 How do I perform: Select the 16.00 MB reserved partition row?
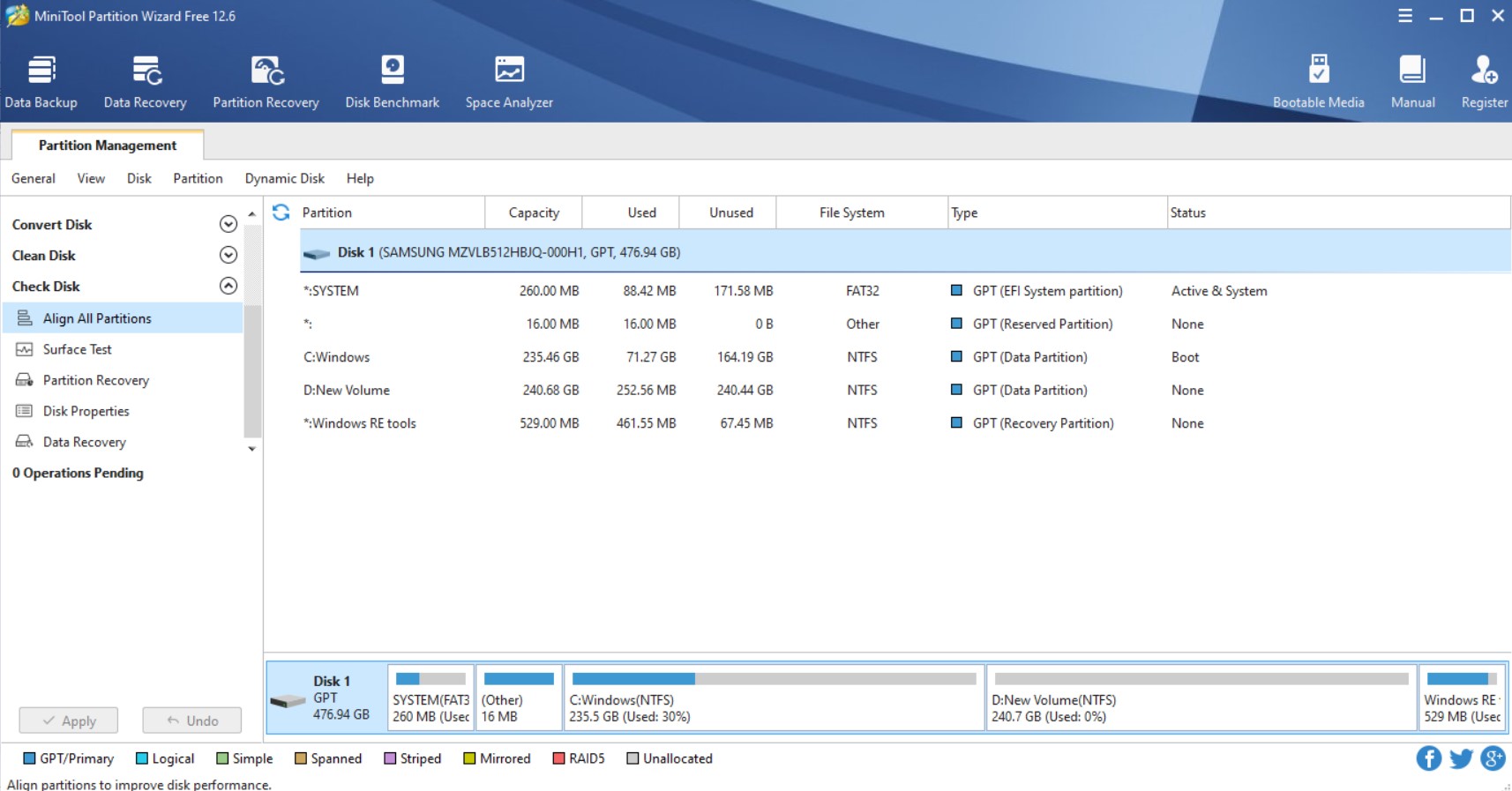[x=905, y=324]
